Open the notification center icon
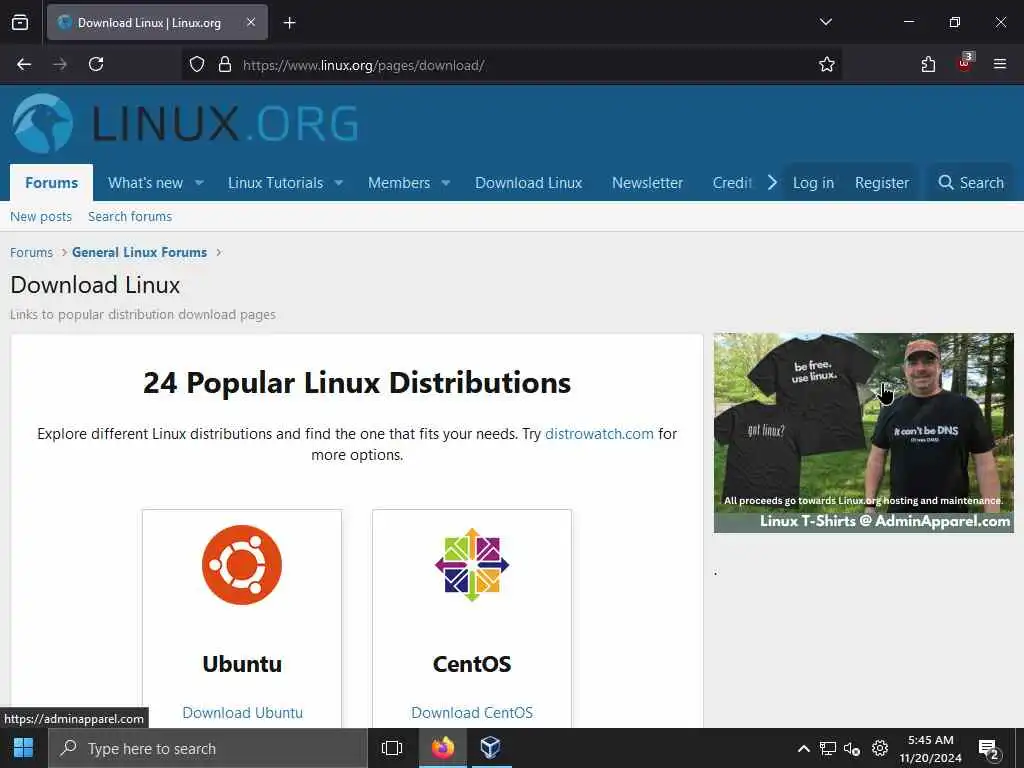Screen dimensions: 1024x768 pyautogui.click(x=989, y=750)
